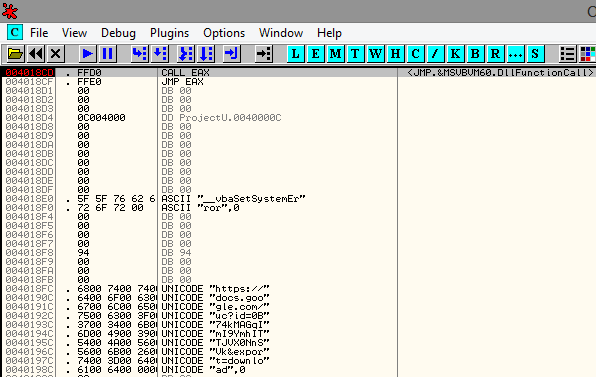
Task: Show Run trace with the dots button
Action: pos(515,54)
